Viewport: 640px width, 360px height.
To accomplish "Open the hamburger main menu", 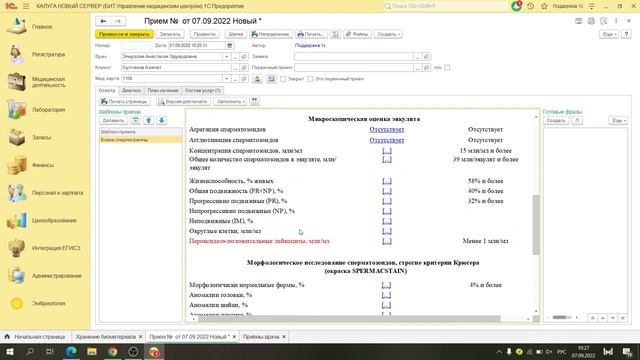I will [x=26, y=6].
